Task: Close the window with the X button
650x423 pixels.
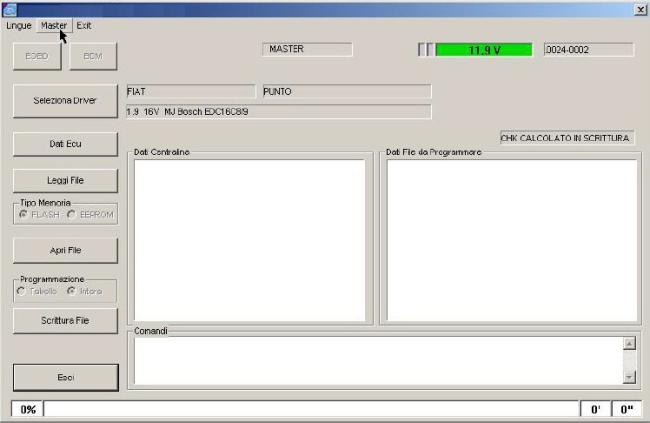Action: tap(639, 9)
